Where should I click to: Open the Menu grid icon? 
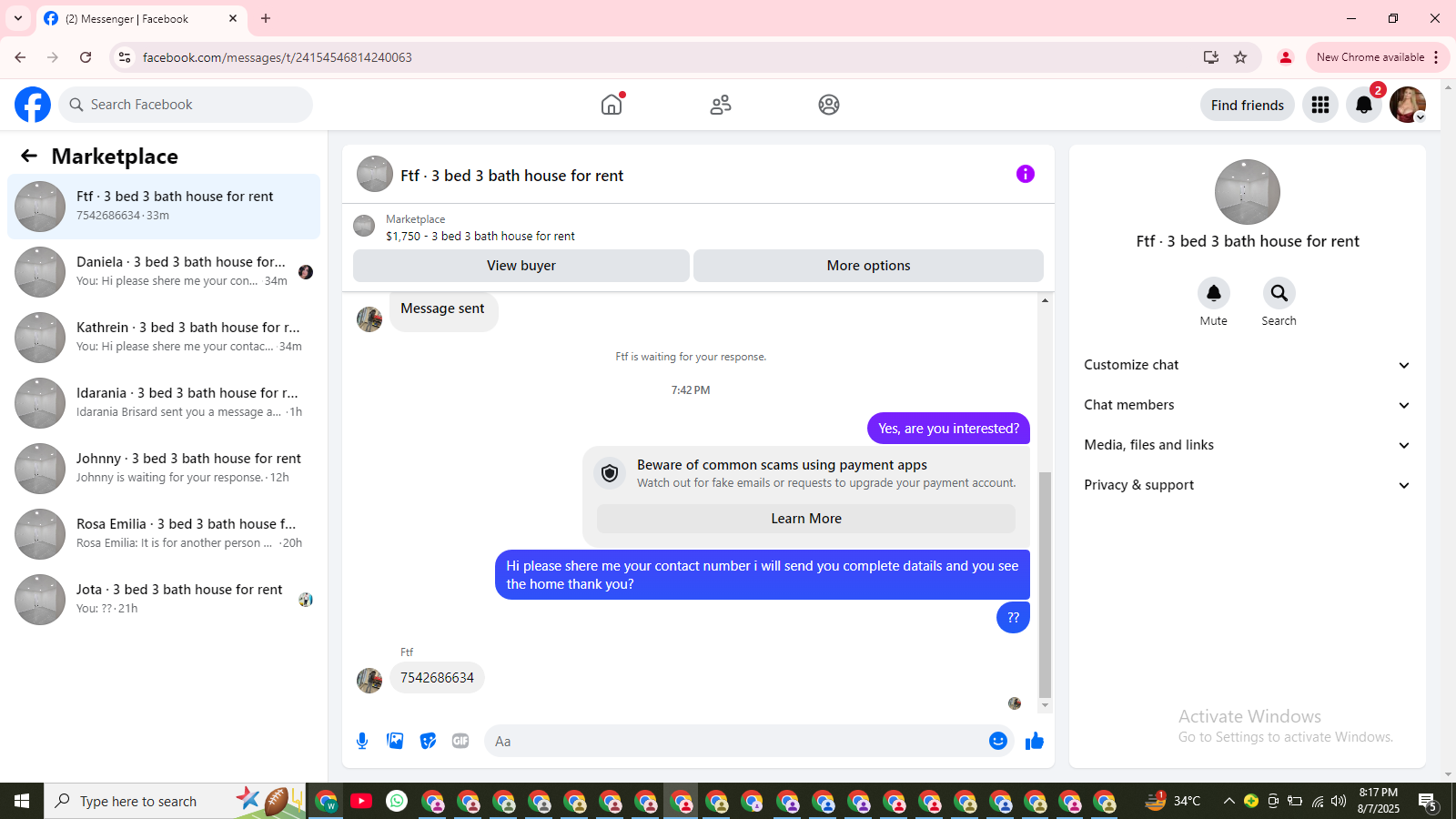tap(1320, 105)
